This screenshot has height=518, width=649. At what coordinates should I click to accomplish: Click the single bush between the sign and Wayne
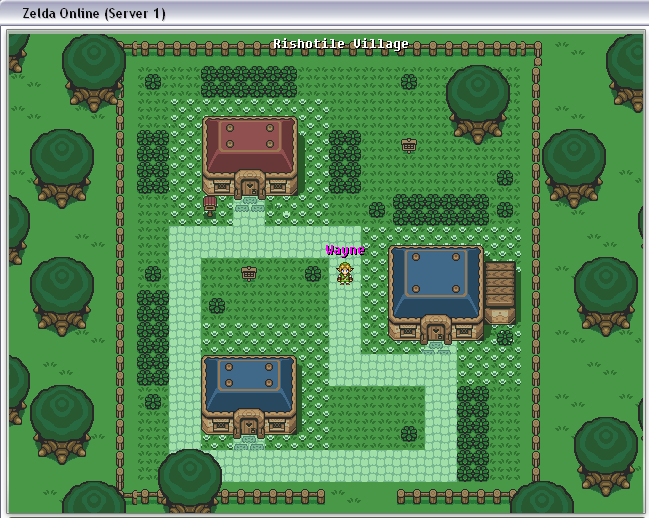313,273
